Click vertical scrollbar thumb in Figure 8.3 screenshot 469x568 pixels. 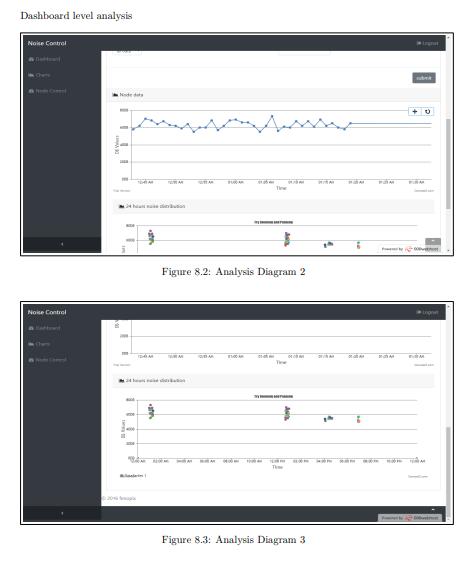click(448, 472)
